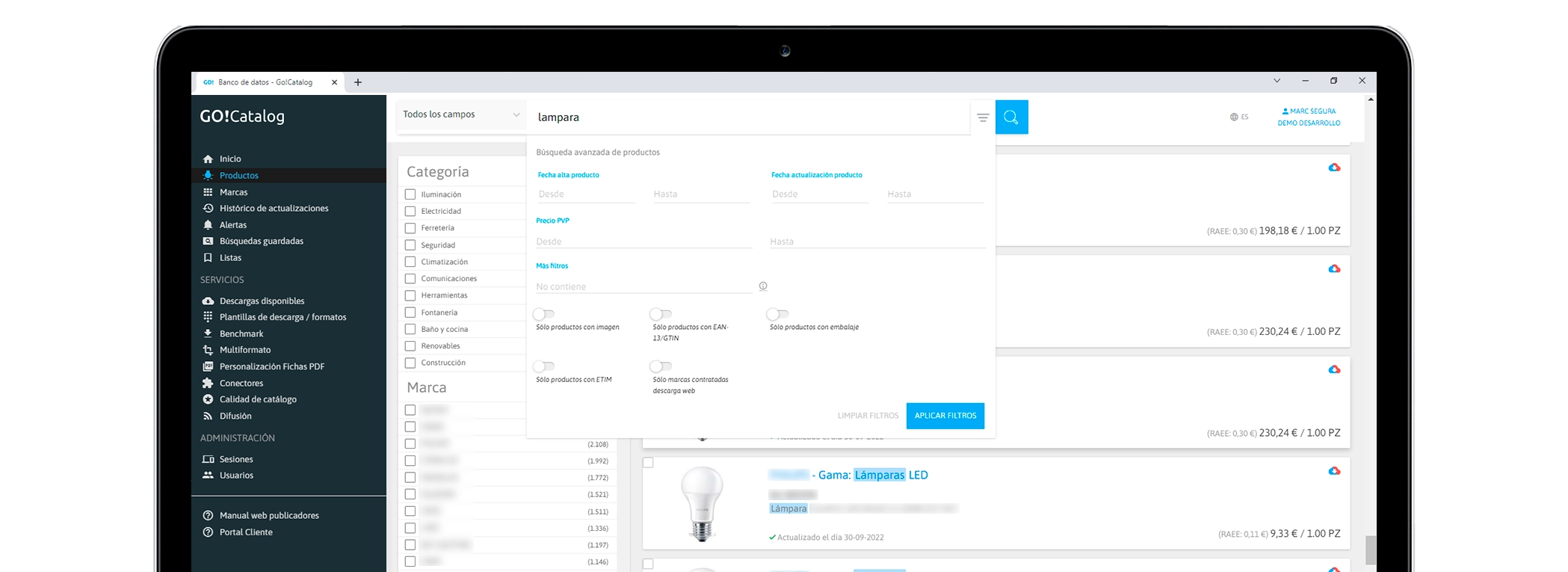Click the Personalización Fichas PDF icon
1568x572 pixels.
click(x=208, y=366)
